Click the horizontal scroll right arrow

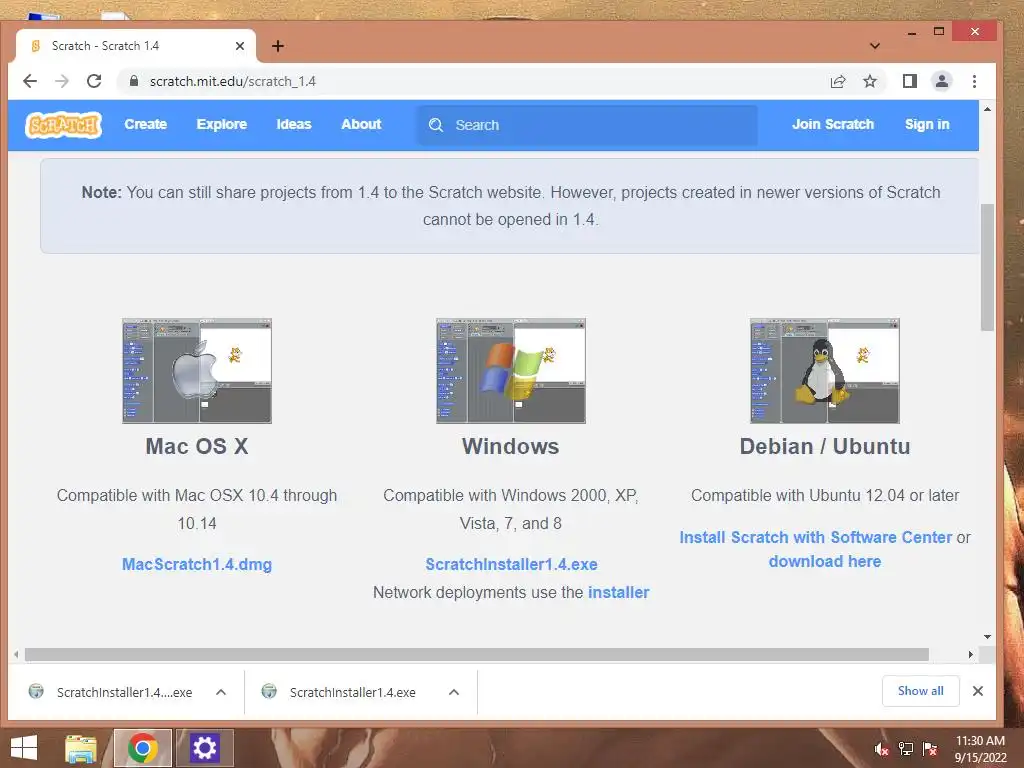[970, 654]
